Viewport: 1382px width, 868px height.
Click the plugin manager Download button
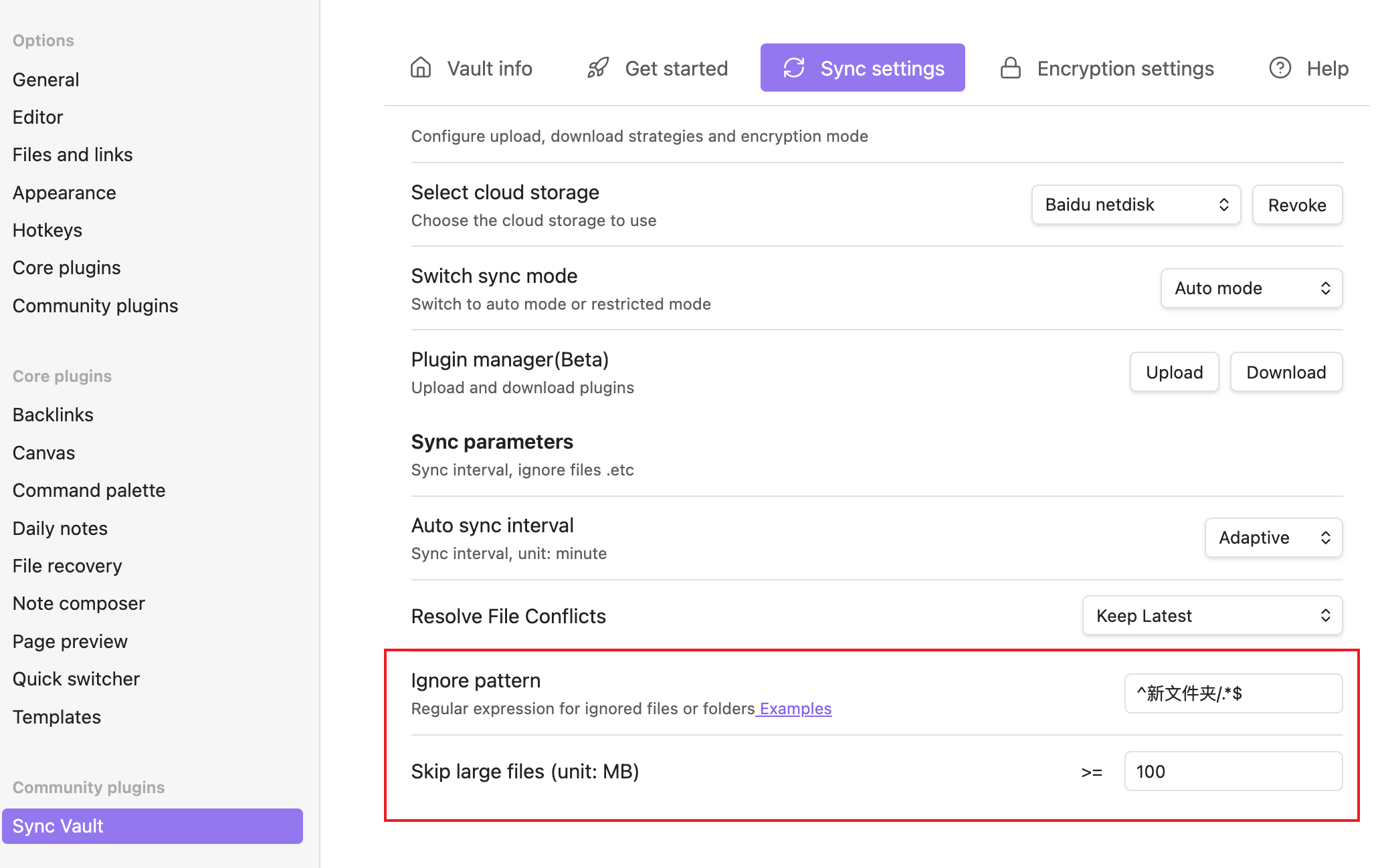click(1286, 372)
